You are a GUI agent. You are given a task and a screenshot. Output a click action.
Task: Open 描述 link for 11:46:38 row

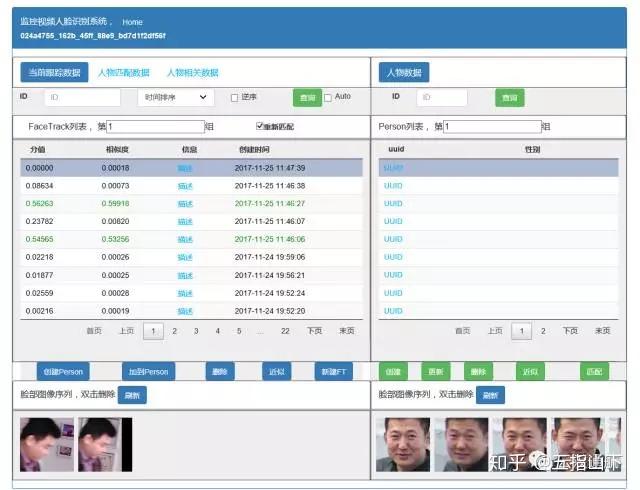tap(185, 186)
